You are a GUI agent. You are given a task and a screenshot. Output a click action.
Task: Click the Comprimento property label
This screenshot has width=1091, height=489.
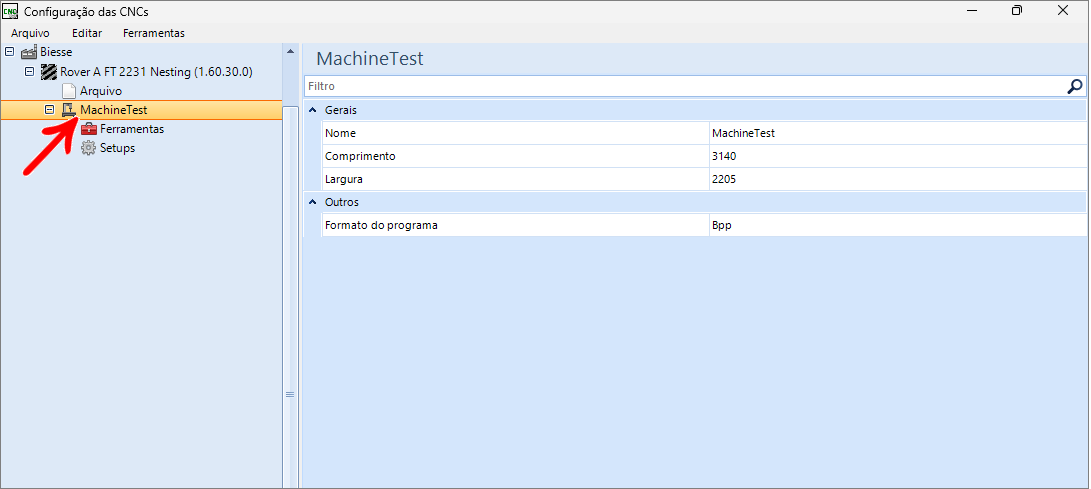[360, 156]
